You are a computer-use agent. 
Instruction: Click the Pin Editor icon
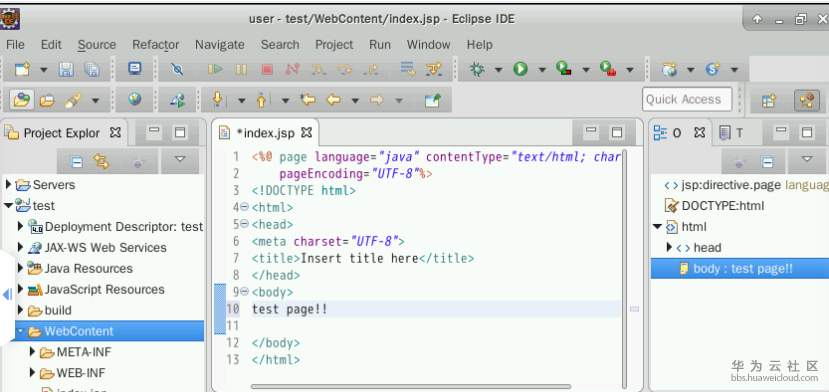[433, 99]
